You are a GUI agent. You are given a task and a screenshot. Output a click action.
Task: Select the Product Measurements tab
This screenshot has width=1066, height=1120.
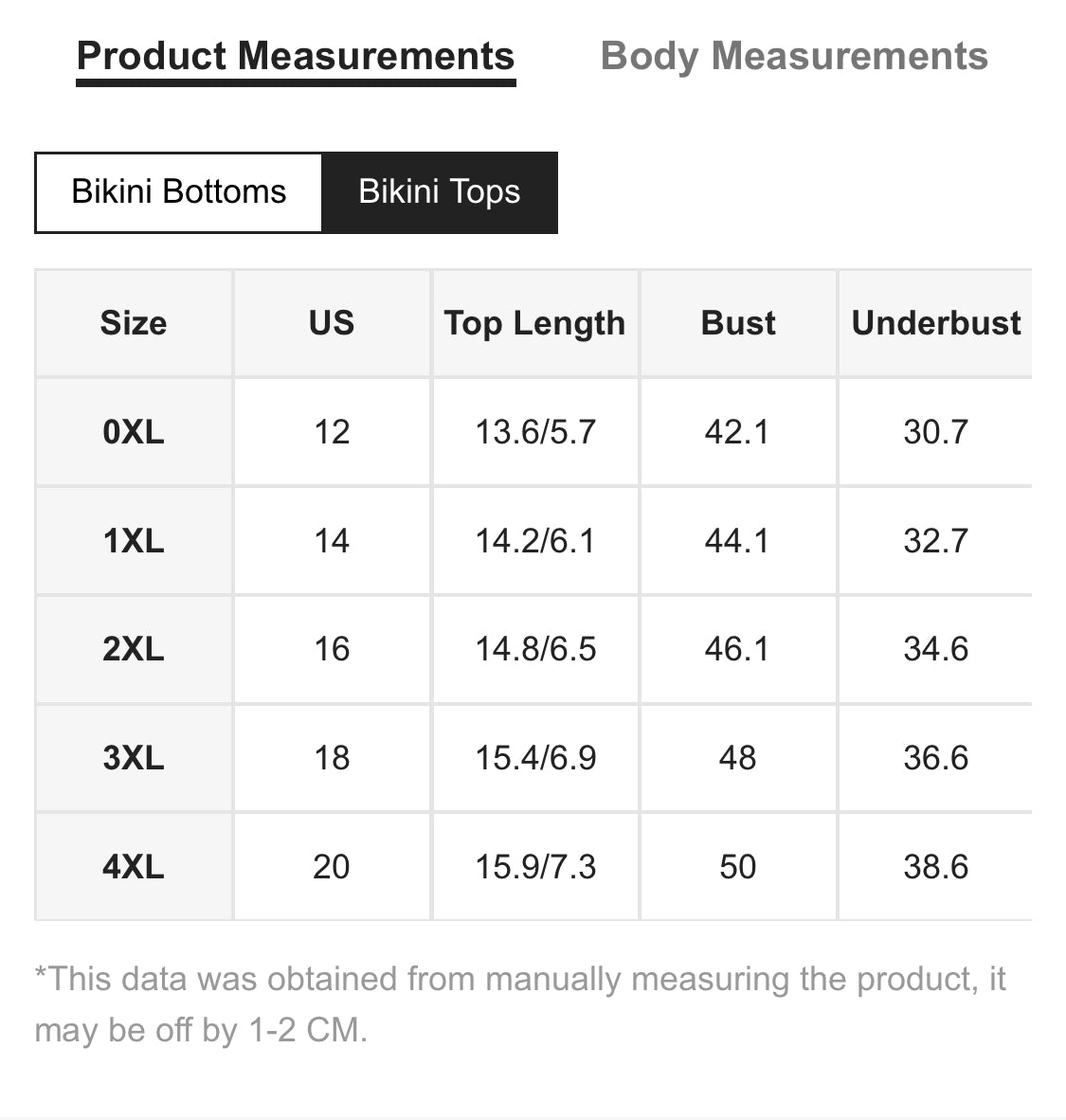coord(296,57)
